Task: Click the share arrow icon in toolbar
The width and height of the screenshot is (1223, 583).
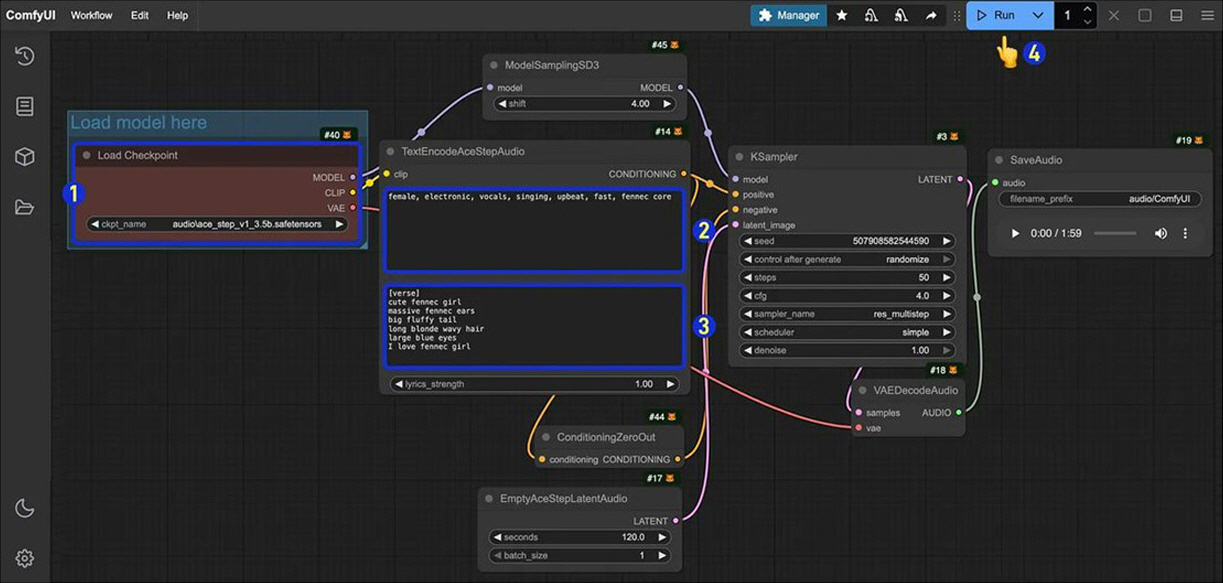Action: (x=931, y=15)
